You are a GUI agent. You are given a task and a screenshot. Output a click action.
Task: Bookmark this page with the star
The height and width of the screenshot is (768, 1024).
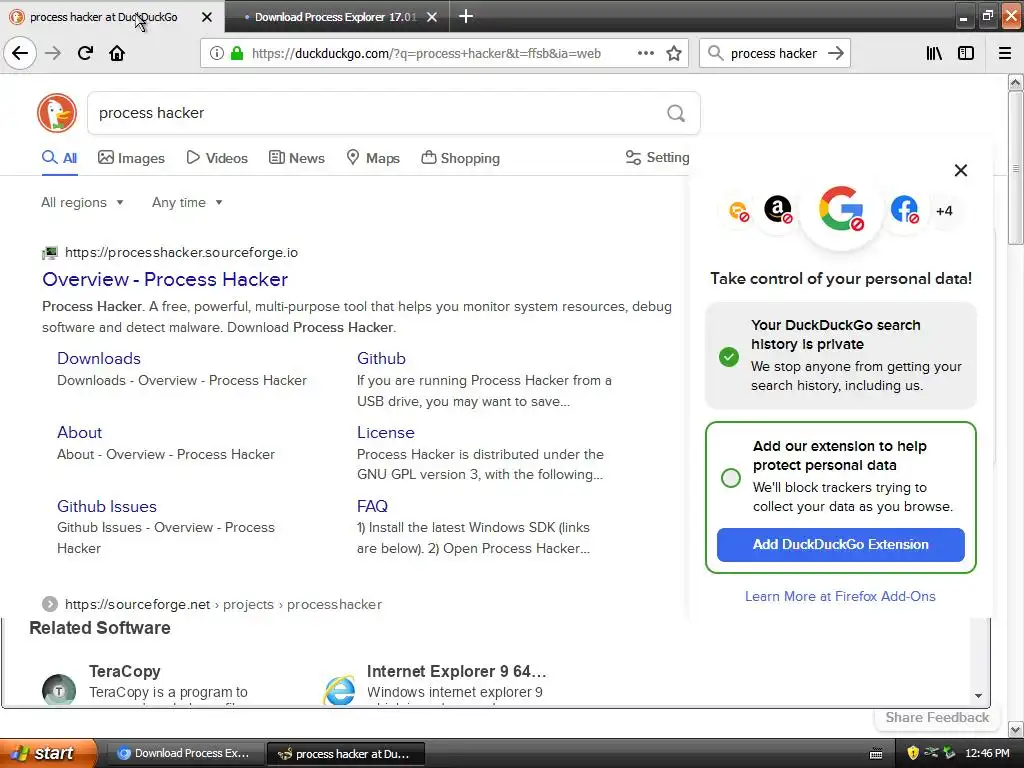(x=674, y=53)
